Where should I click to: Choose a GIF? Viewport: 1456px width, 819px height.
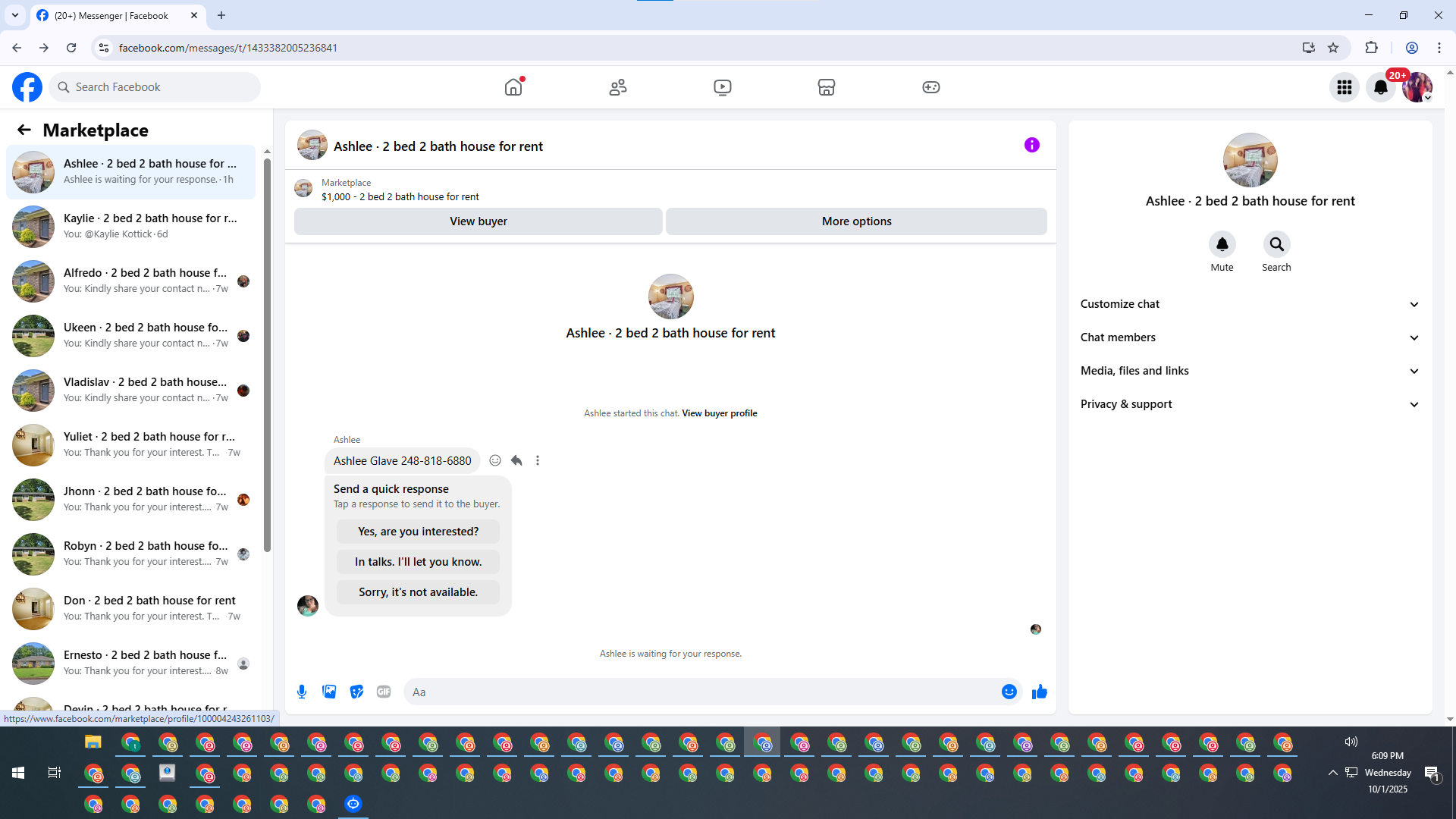pos(384,692)
